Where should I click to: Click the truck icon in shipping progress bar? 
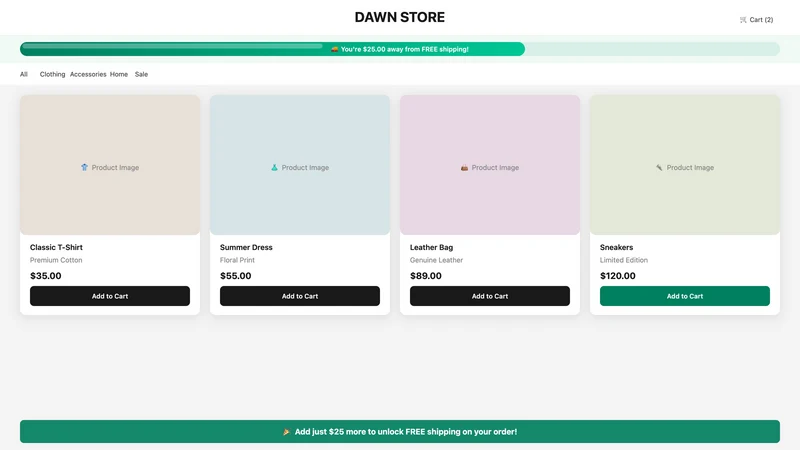(x=334, y=49)
